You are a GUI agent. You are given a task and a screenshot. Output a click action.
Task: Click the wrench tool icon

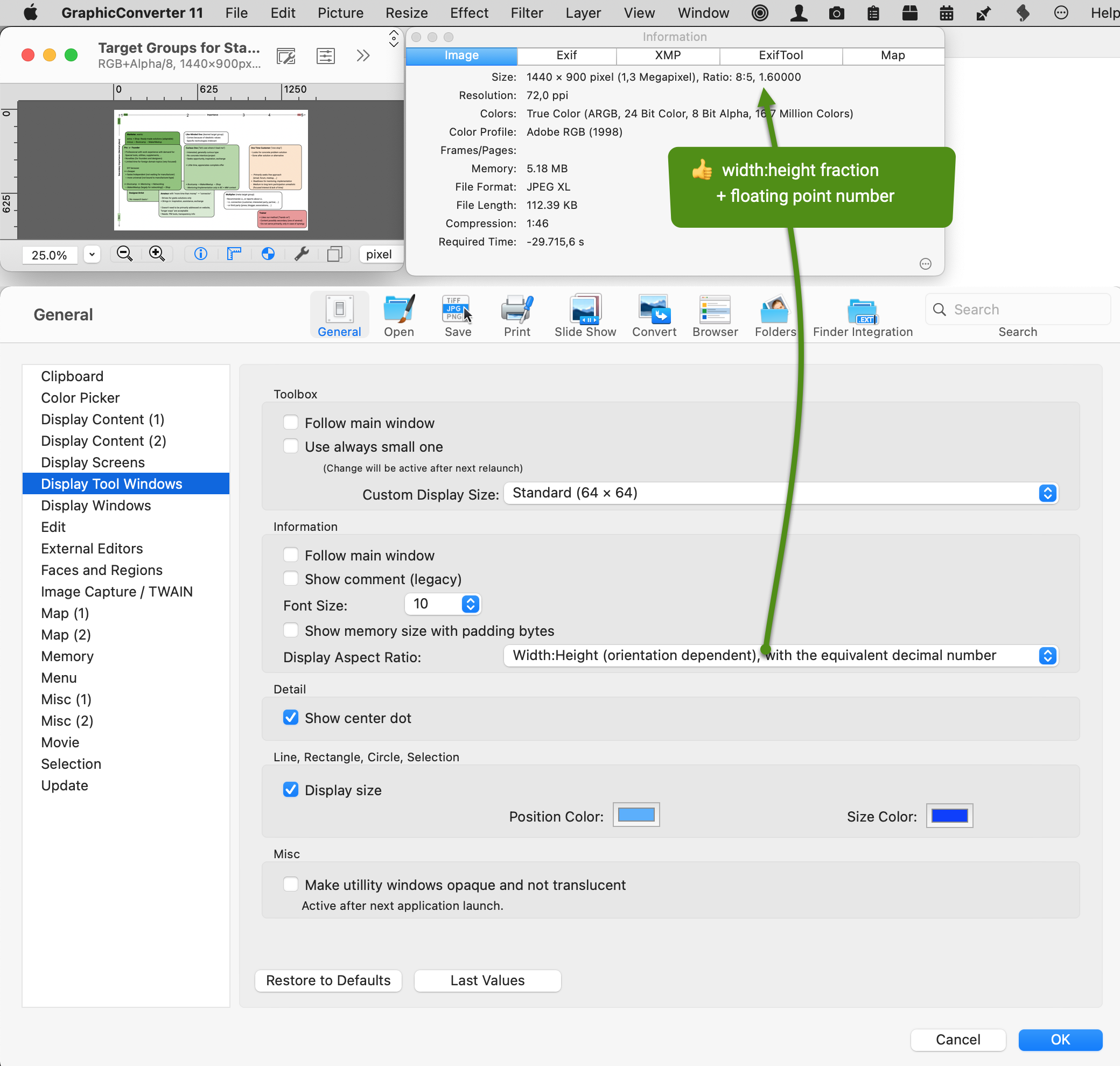tap(302, 254)
